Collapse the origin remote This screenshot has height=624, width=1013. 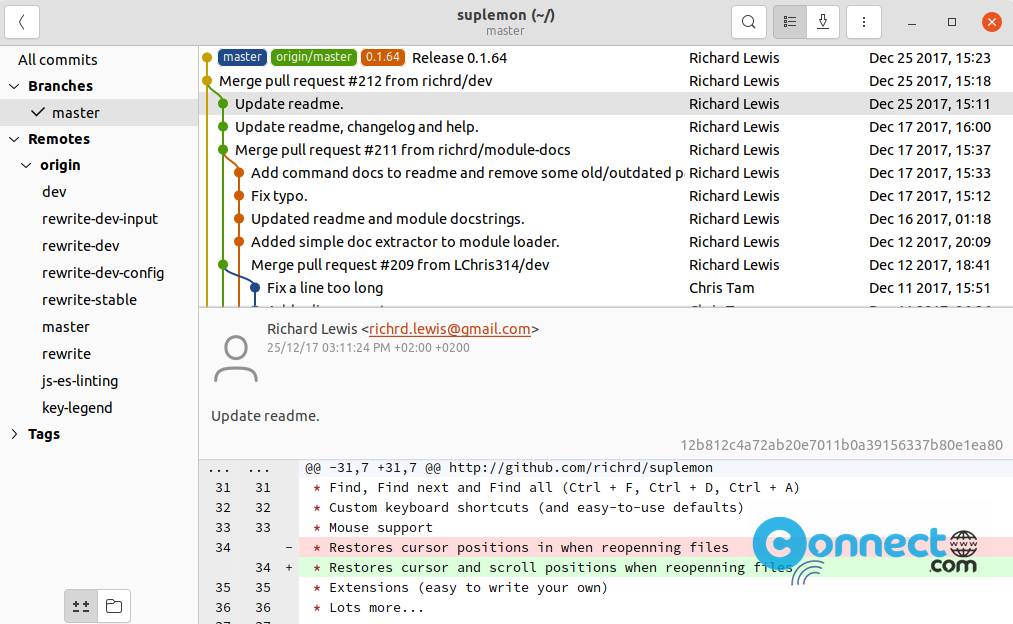point(26,165)
